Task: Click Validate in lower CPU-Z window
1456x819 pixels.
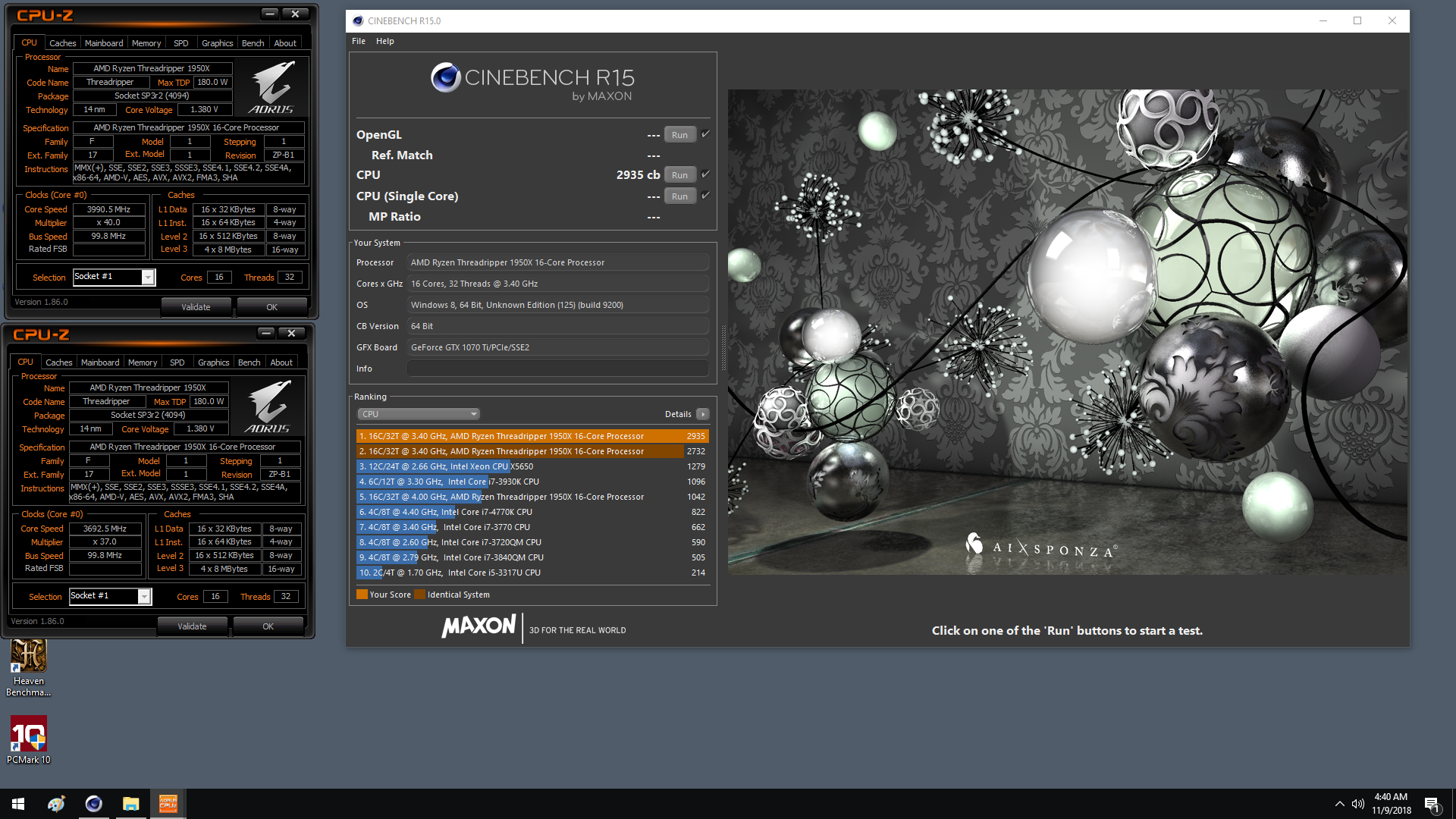Action: 192,626
